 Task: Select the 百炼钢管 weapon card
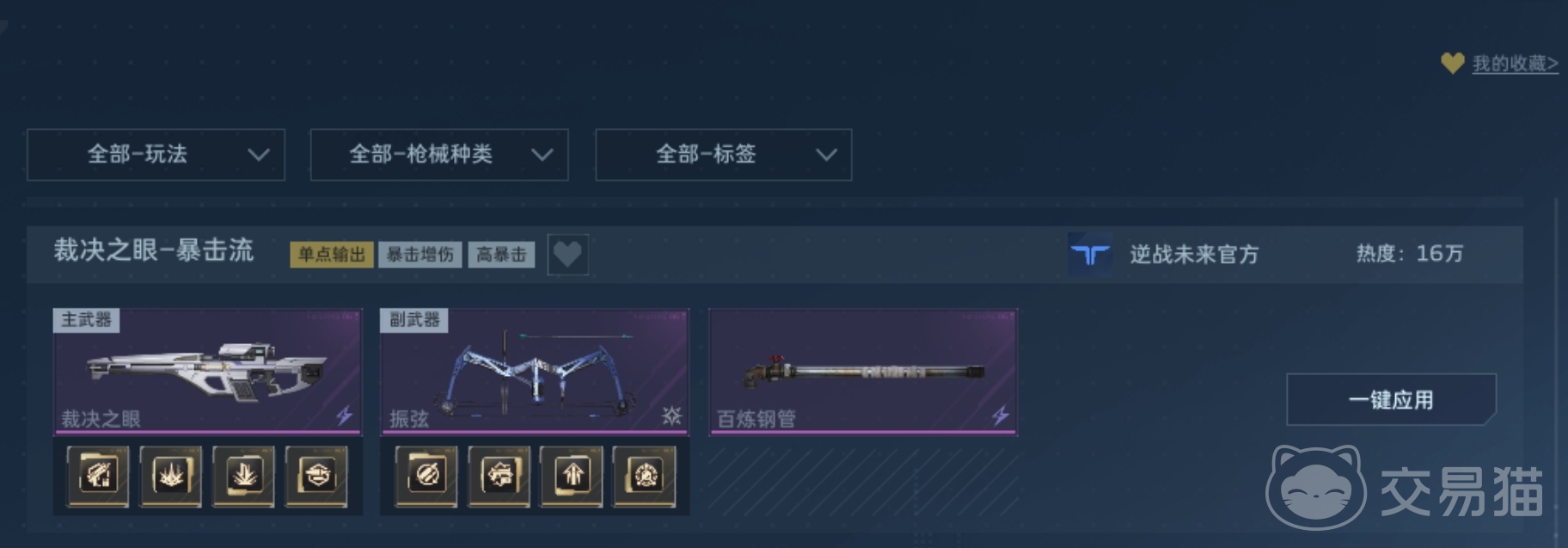[x=863, y=372]
